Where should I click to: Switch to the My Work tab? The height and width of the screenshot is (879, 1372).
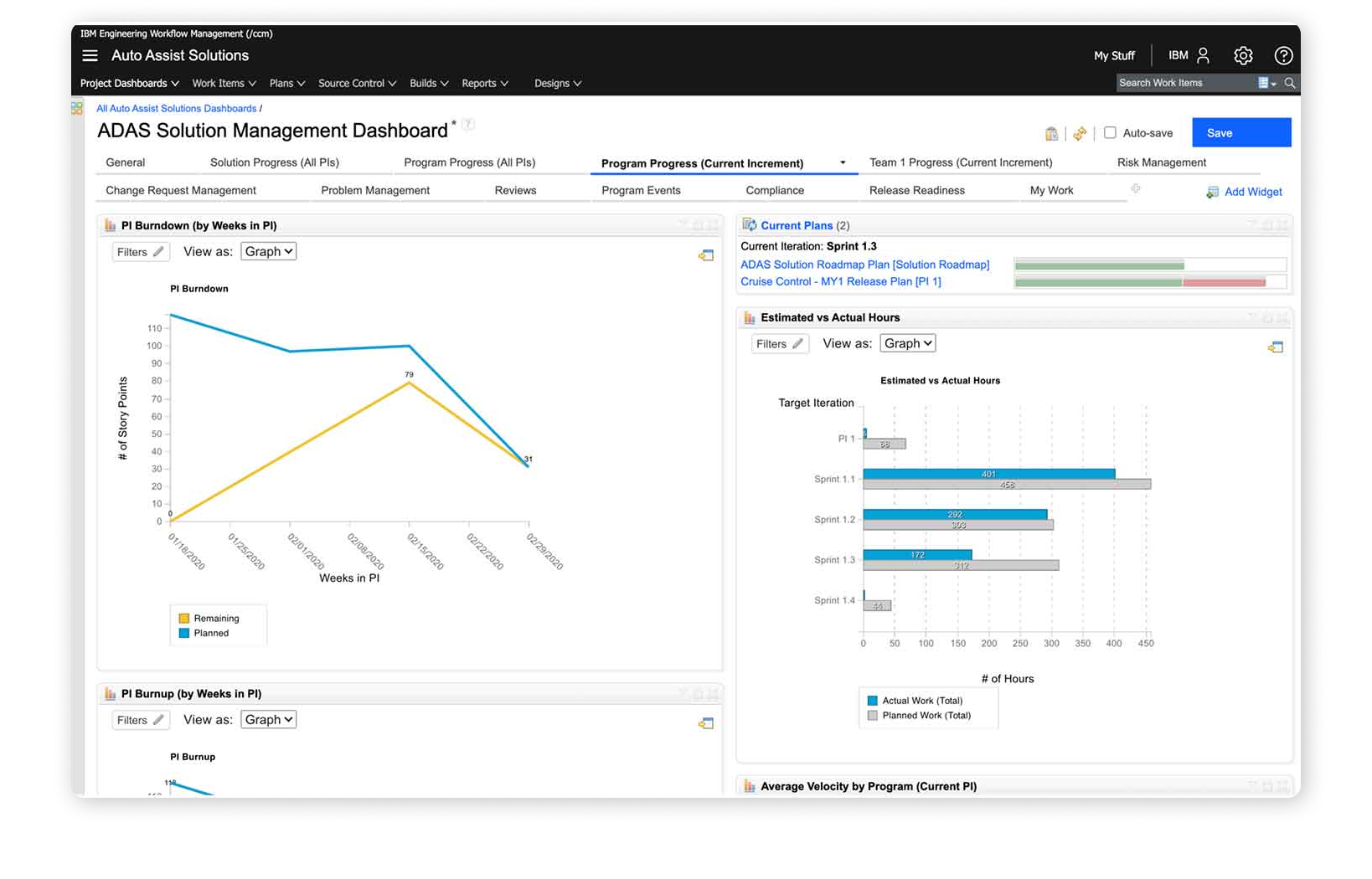pyautogui.click(x=1052, y=190)
